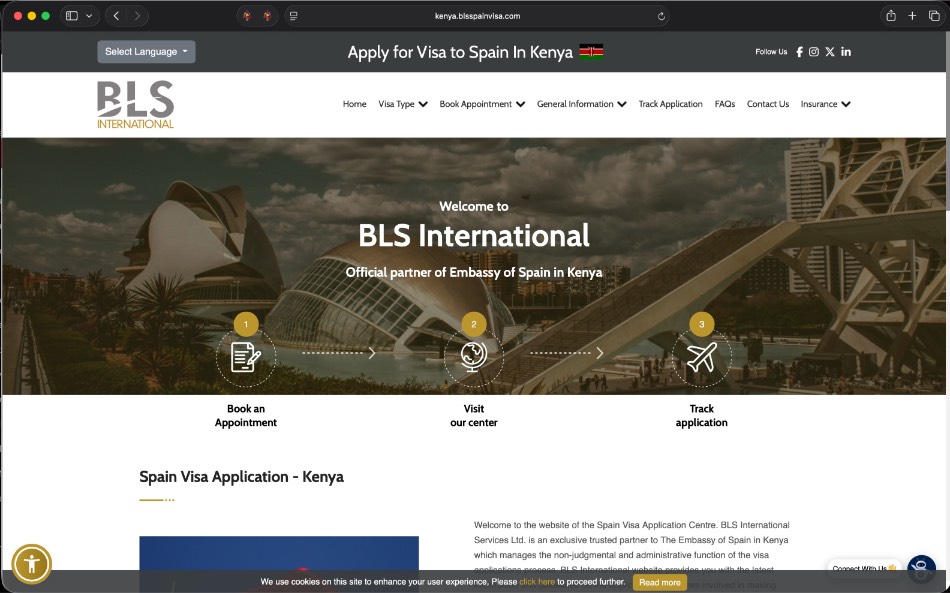Open a new tab with plus icon
Screen dimensions: 950x593
coord(912,16)
